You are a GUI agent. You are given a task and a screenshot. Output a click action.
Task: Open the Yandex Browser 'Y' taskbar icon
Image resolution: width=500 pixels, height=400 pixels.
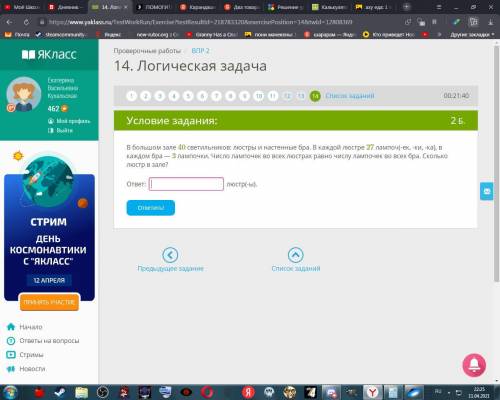pyautogui.click(x=373, y=393)
